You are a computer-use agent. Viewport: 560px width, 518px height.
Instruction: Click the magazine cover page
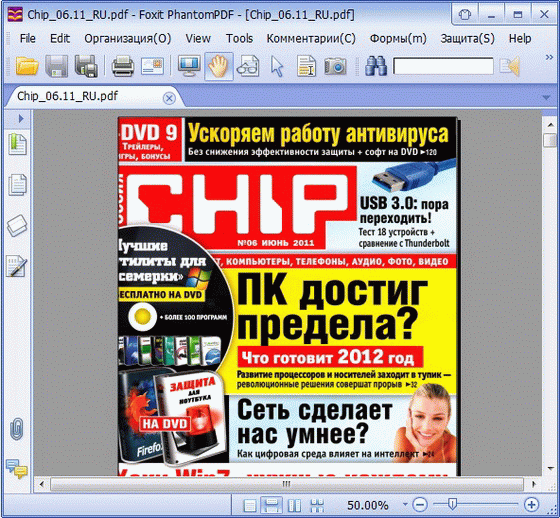tap(287, 296)
